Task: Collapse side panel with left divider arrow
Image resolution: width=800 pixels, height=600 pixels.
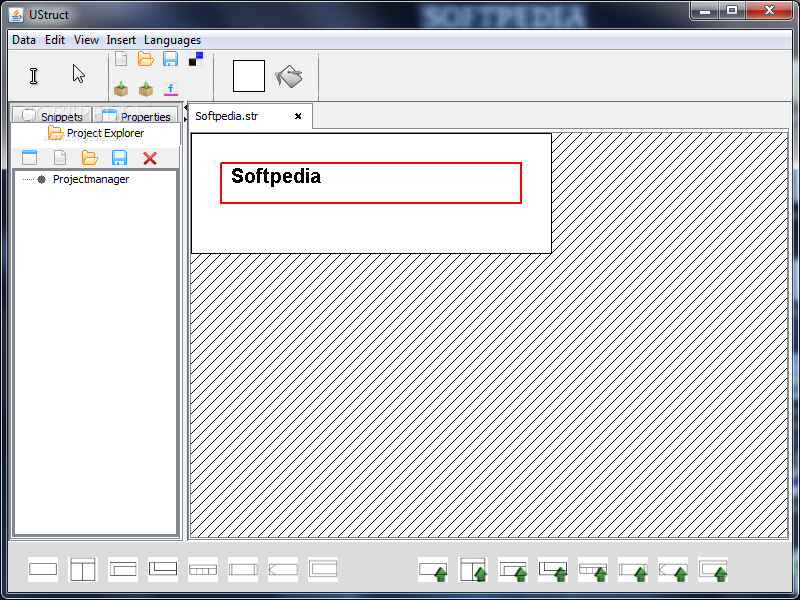Action: point(185,108)
